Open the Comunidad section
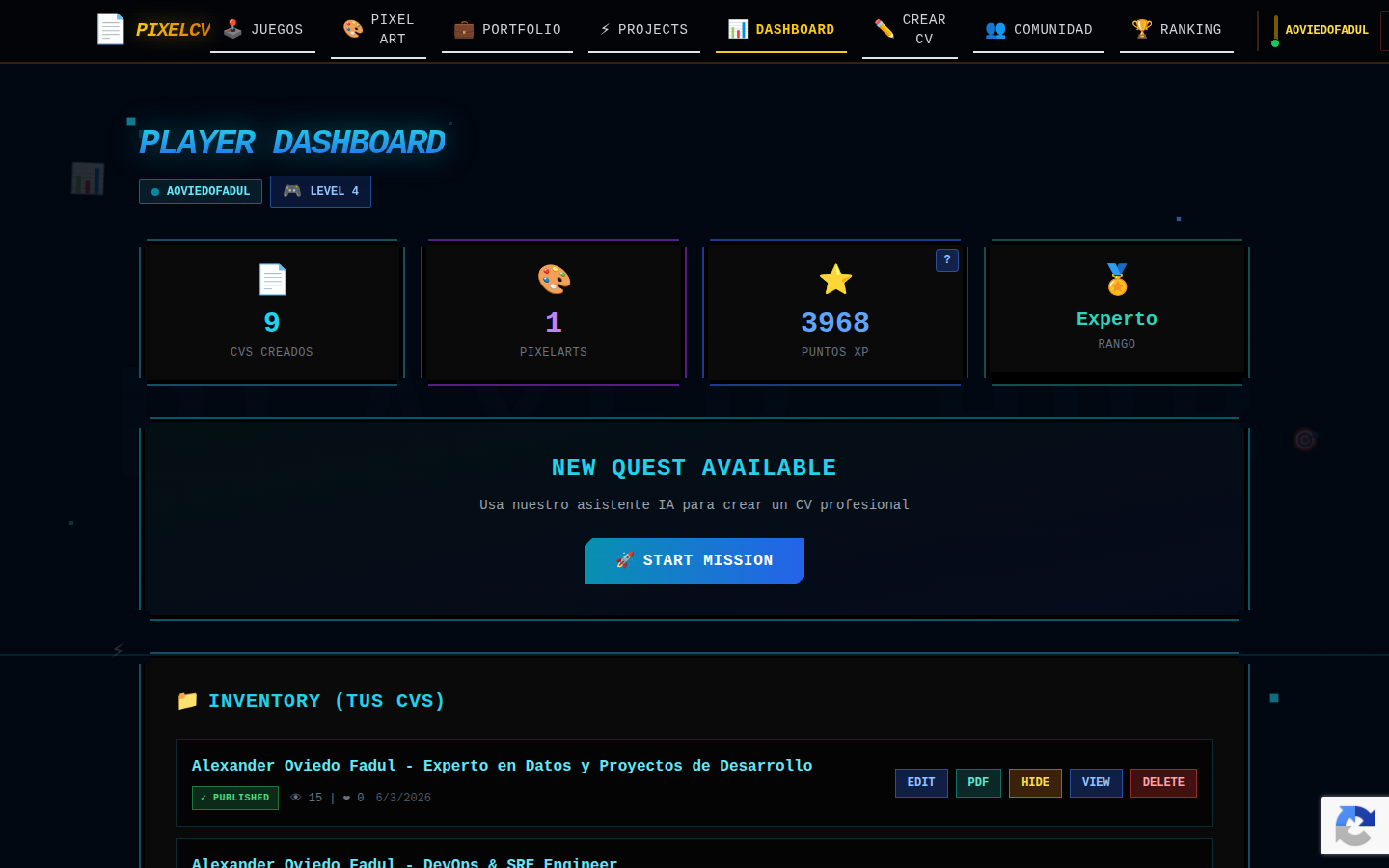The width and height of the screenshot is (1389, 868). click(1039, 30)
